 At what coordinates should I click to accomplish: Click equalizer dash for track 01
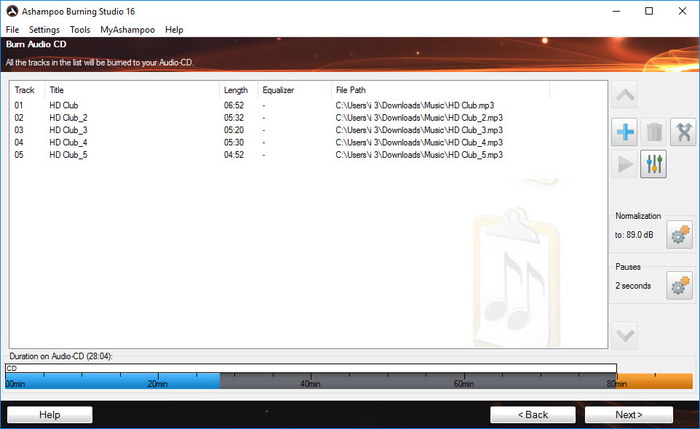click(x=264, y=105)
